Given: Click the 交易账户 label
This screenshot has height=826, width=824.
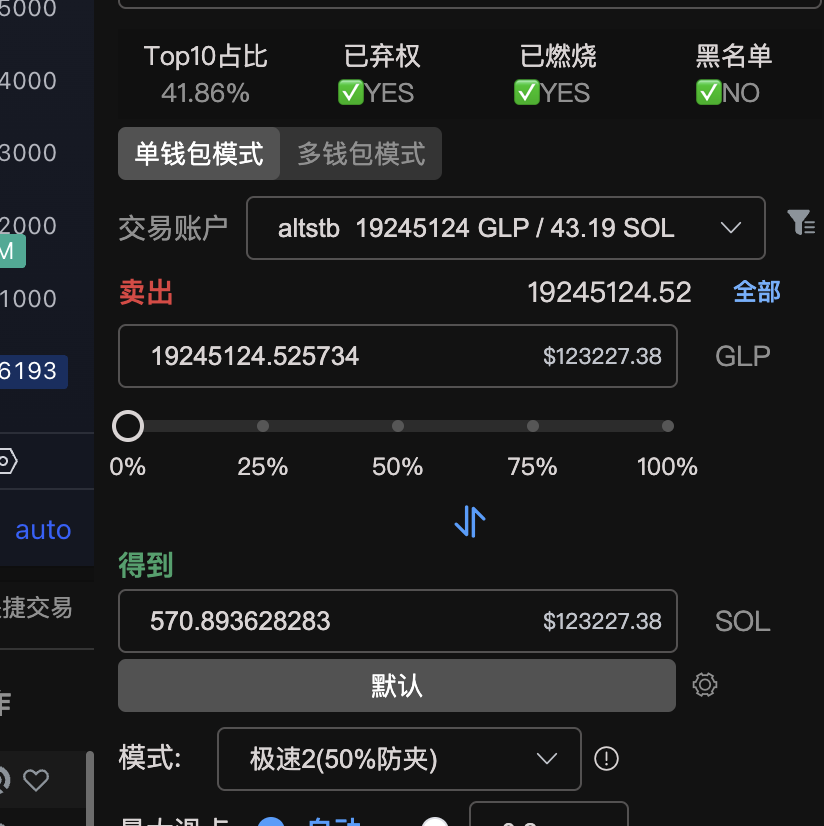Looking at the screenshot, I should (x=173, y=229).
